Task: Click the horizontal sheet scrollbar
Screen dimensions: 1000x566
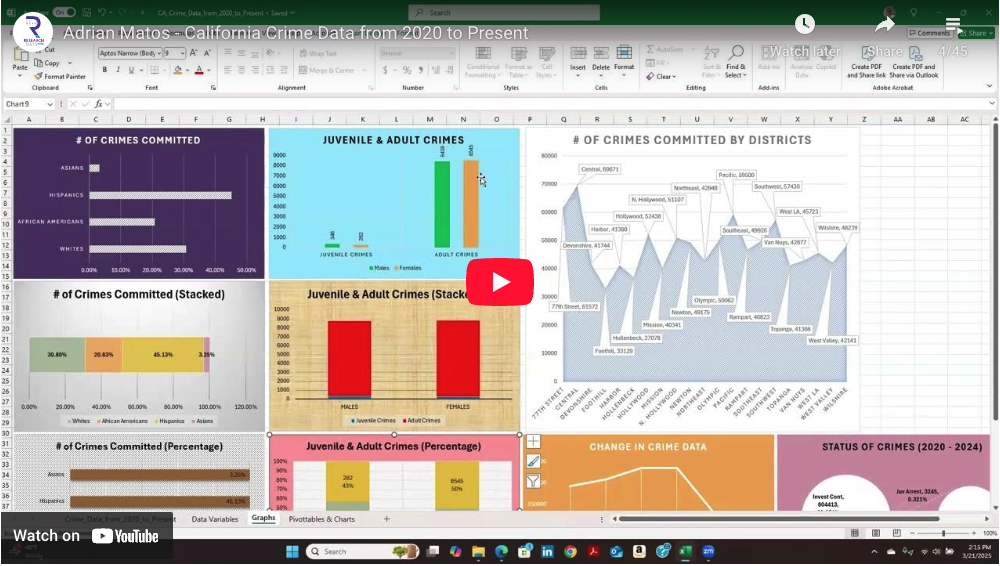Action: point(778,519)
